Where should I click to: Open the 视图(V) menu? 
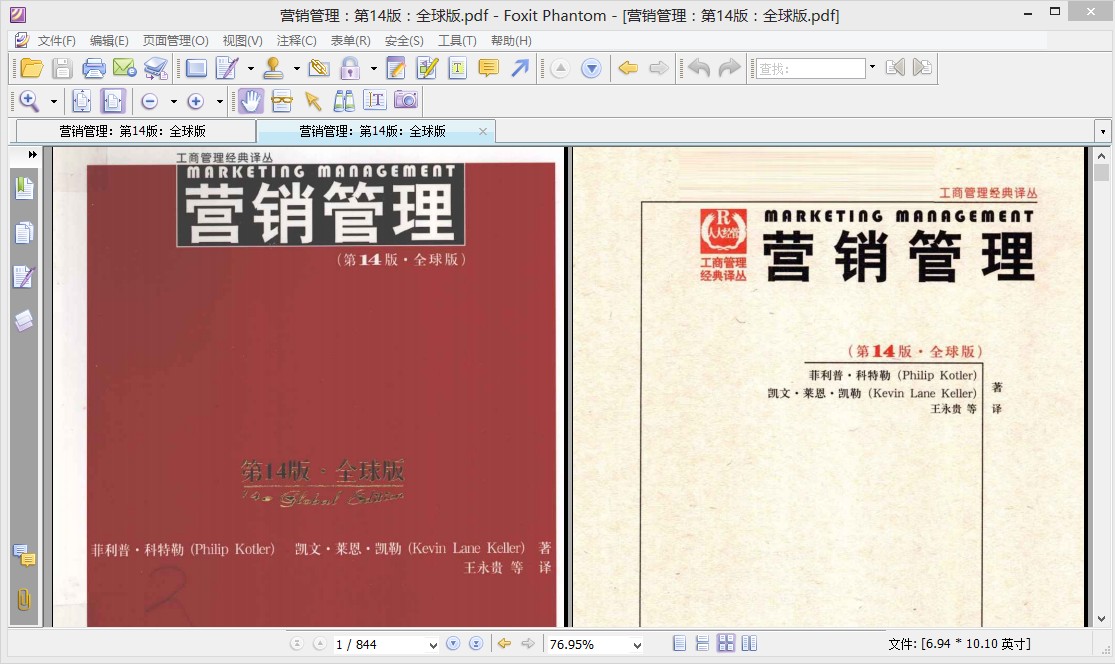pyautogui.click(x=242, y=41)
